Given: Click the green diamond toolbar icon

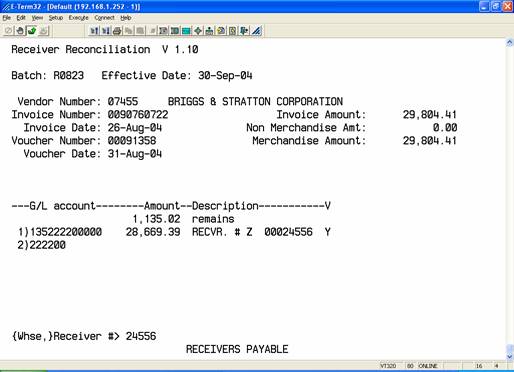Looking at the screenshot, I should [198, 31].
